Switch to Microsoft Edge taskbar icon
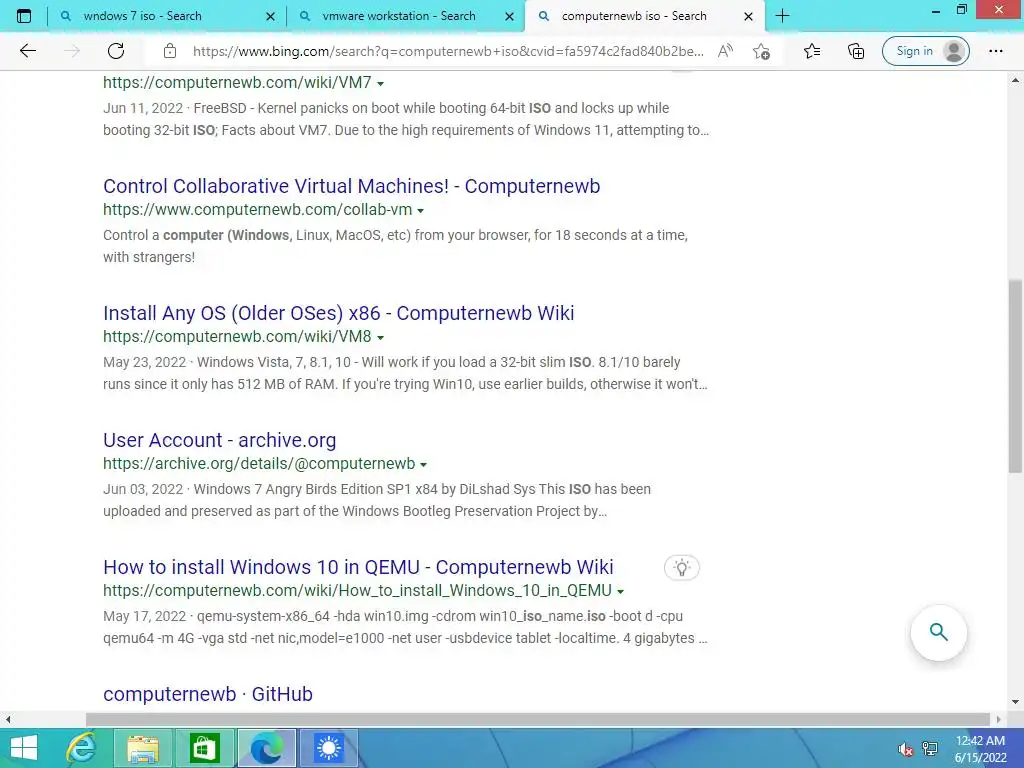Screen dimensions: 1024x768 [x=266, y=748]
